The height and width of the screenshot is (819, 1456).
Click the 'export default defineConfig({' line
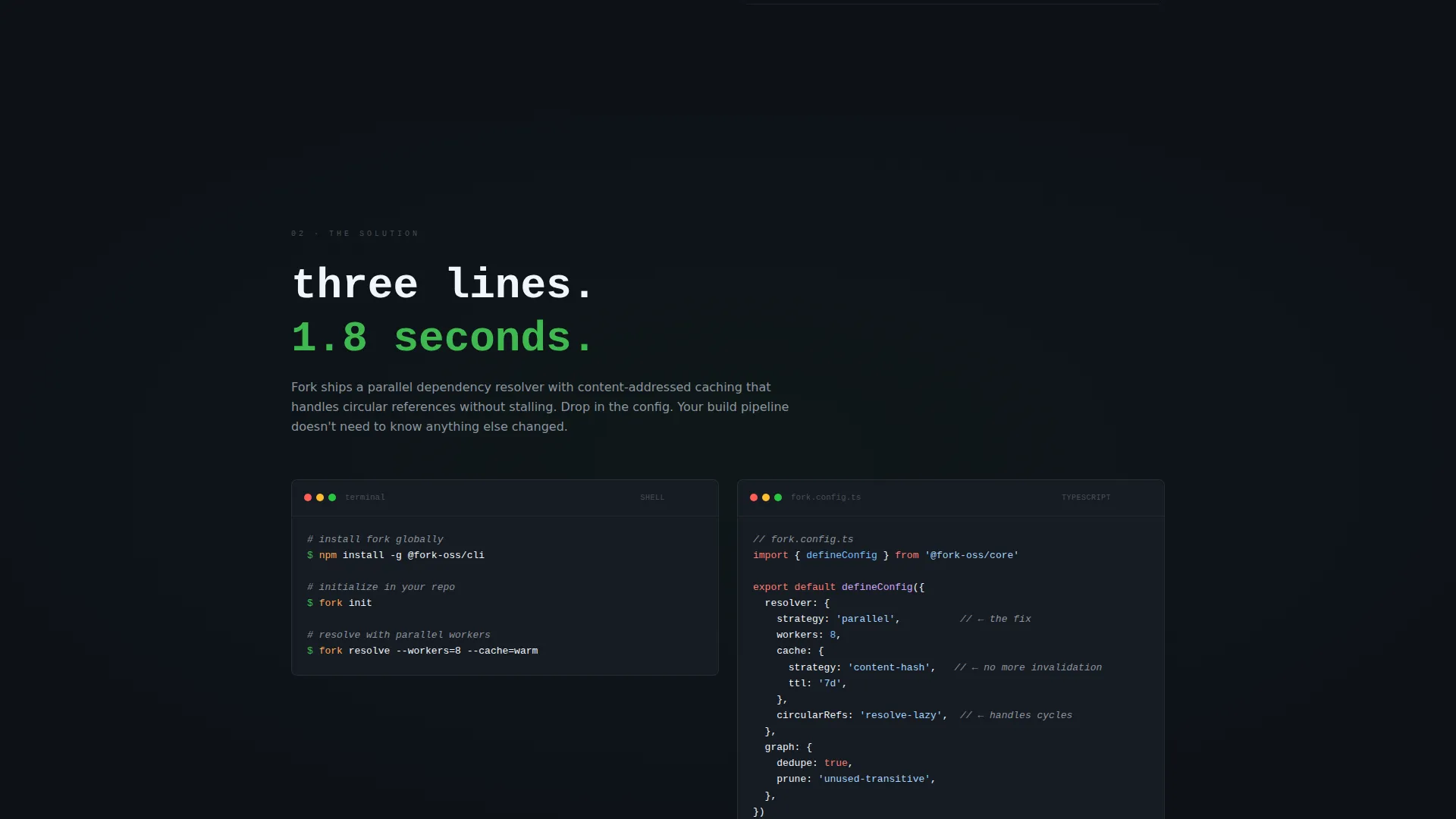click(x=839, y=587)
